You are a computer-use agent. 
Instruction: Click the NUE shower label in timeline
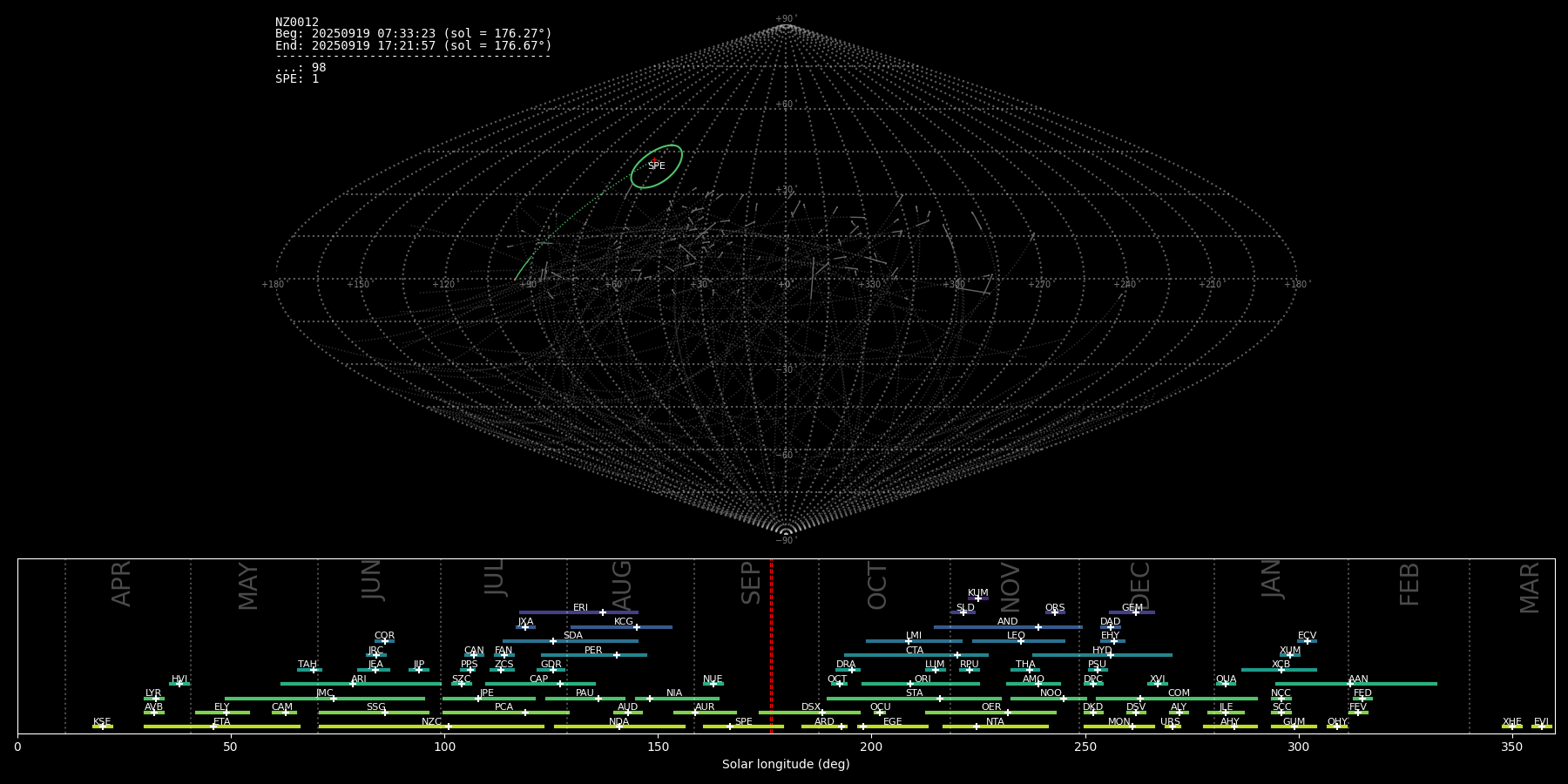coord(713,679)
